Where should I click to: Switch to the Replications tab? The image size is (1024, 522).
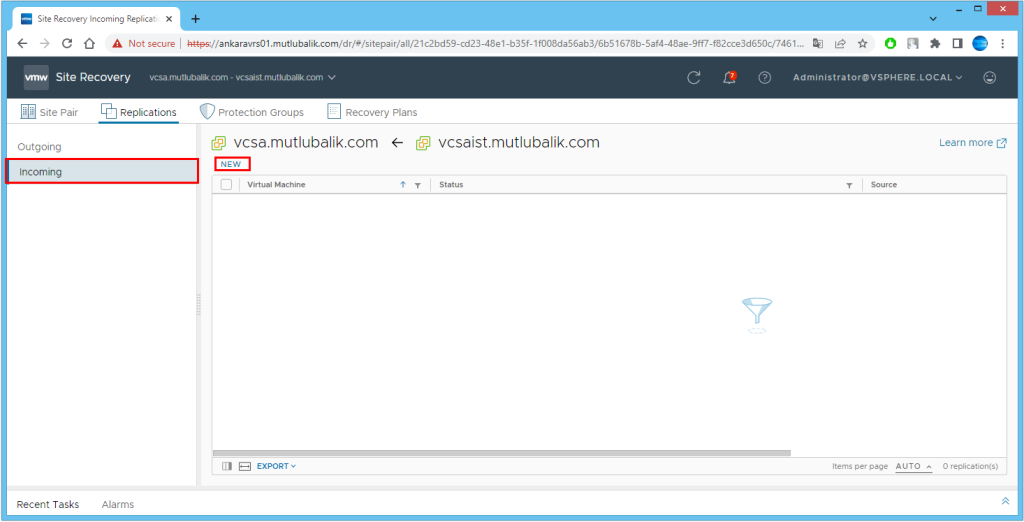tap(139, 112)
